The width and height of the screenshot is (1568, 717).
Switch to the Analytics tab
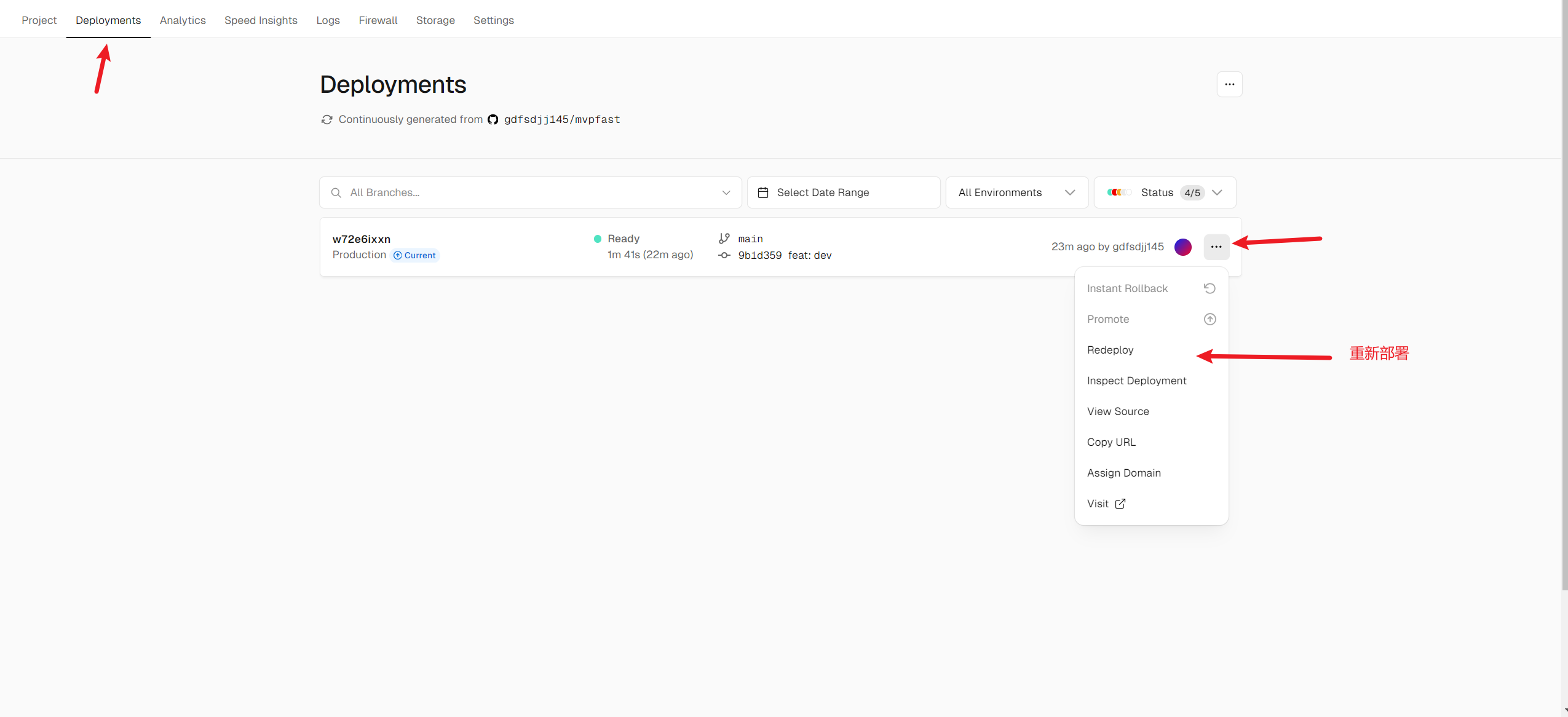tap(183, 20)
